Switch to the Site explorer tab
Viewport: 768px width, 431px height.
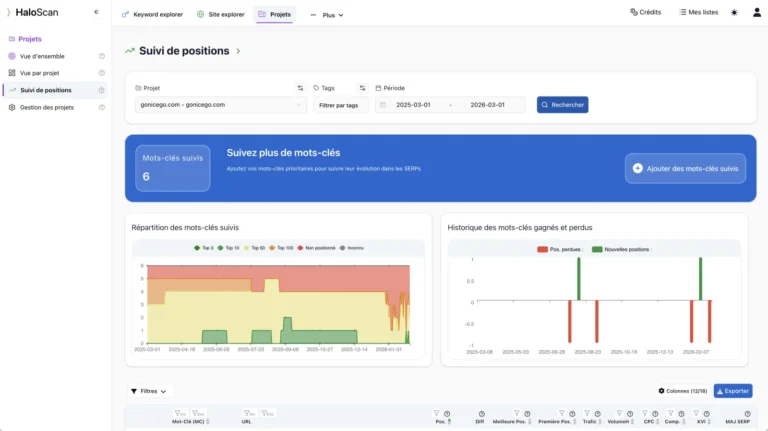(221, 15)
